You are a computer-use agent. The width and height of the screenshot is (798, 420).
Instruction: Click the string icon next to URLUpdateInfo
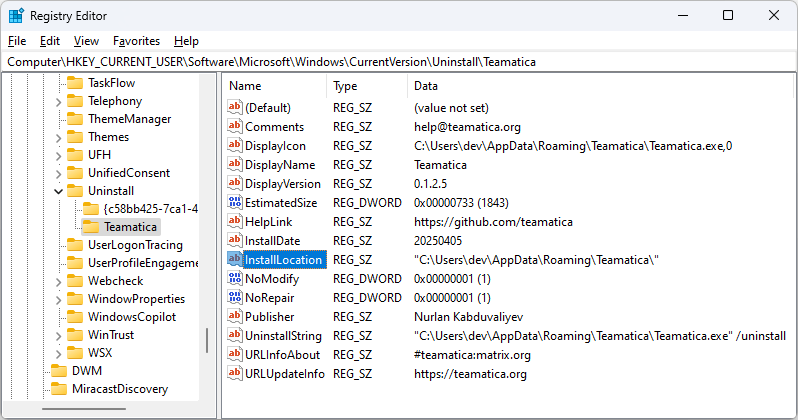tap(235, 373)
